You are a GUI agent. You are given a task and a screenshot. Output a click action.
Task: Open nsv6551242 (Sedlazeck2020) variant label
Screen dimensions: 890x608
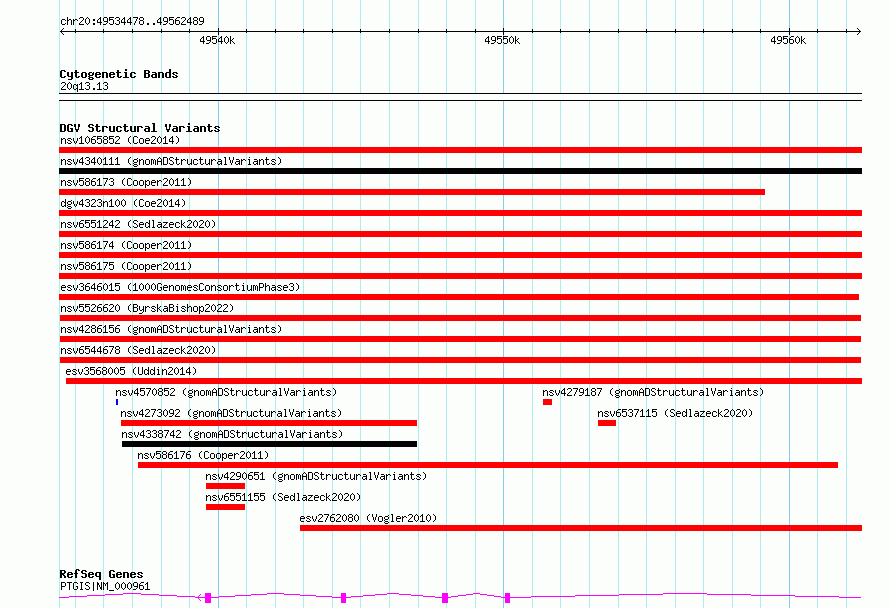(x=138, y=224)
